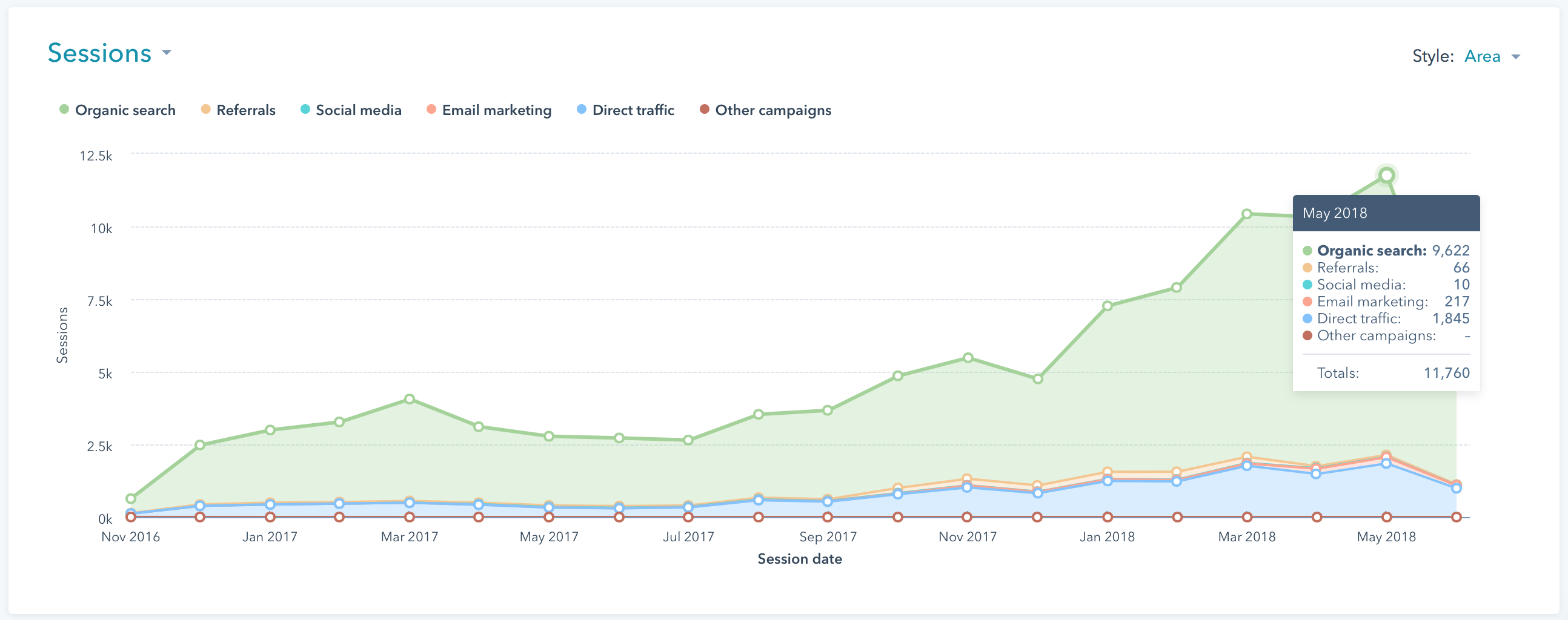Click the Jan 2018 x-axis label
The width and height of the screenshot is (1568, 620).
[1107, 536]
